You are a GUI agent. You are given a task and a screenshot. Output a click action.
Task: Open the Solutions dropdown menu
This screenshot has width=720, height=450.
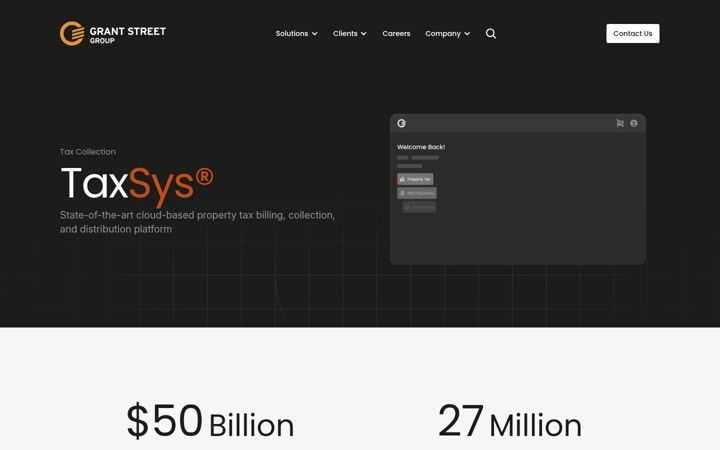coord(296,34)
